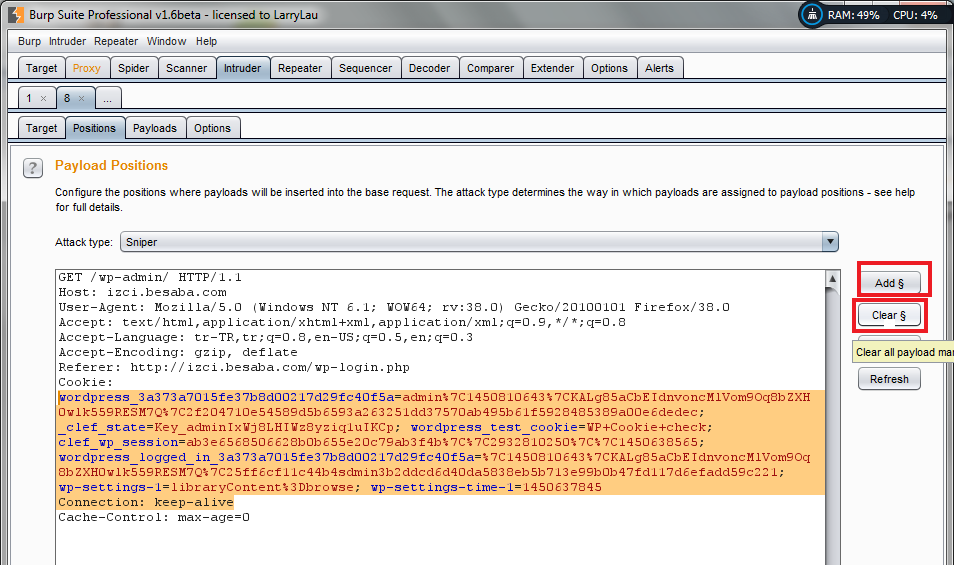Open the Help menu
Image resolution: width=954 pixels, height=565 pixels.
pyautogui.click(x=206, y=41)
